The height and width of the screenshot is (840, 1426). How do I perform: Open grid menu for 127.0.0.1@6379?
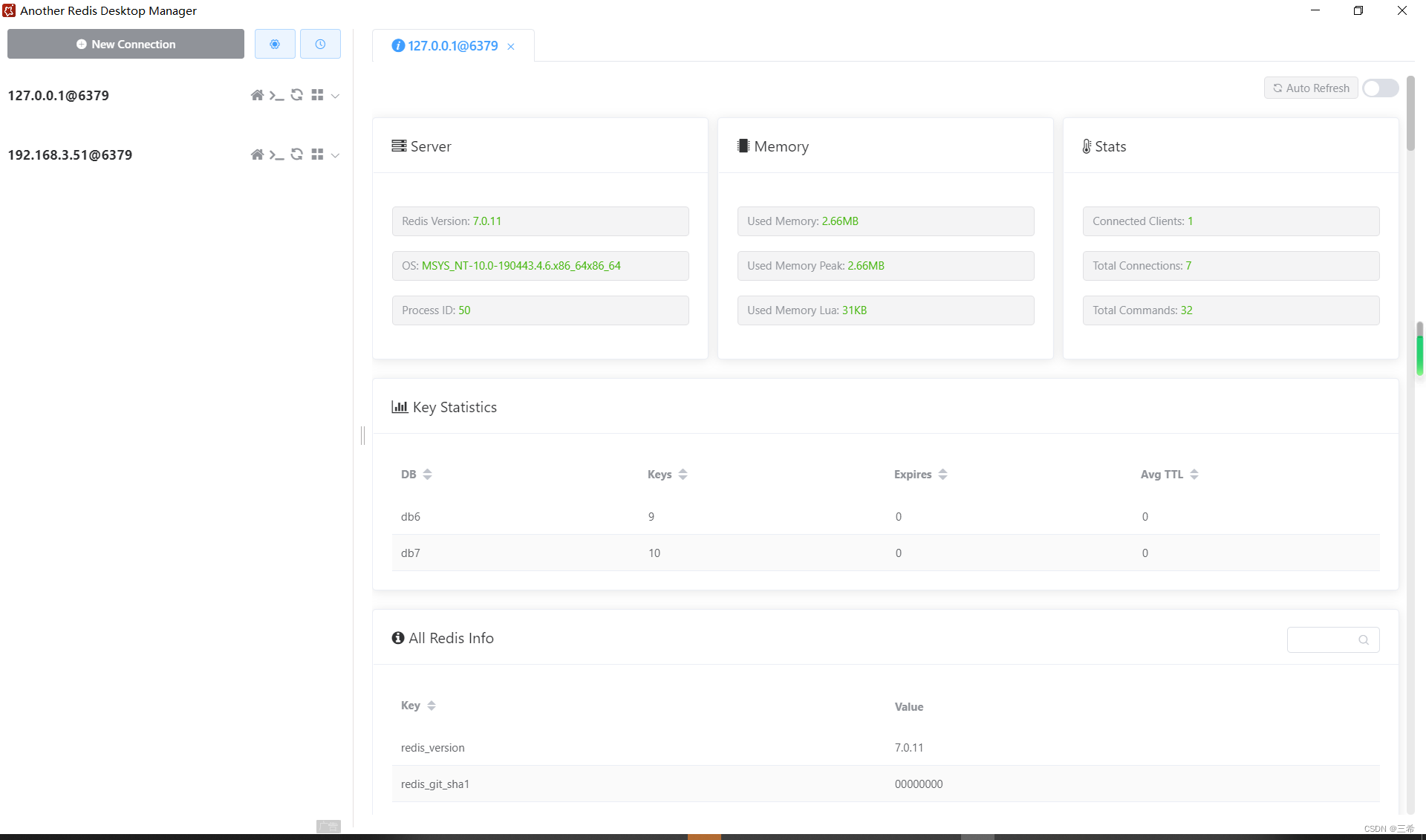317,95
